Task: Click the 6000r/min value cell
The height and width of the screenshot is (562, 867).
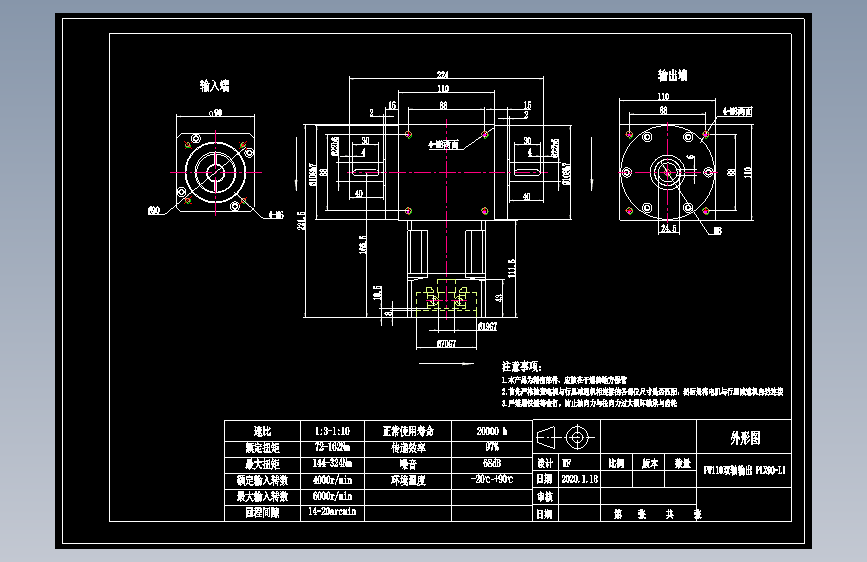Action: coord(332,496)
